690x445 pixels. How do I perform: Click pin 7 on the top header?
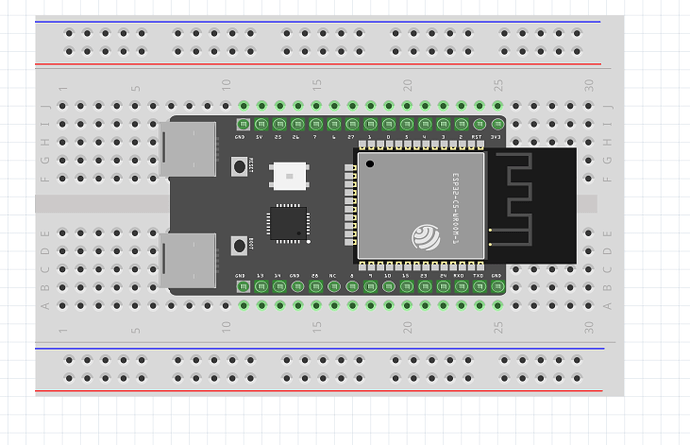[316, 125]
